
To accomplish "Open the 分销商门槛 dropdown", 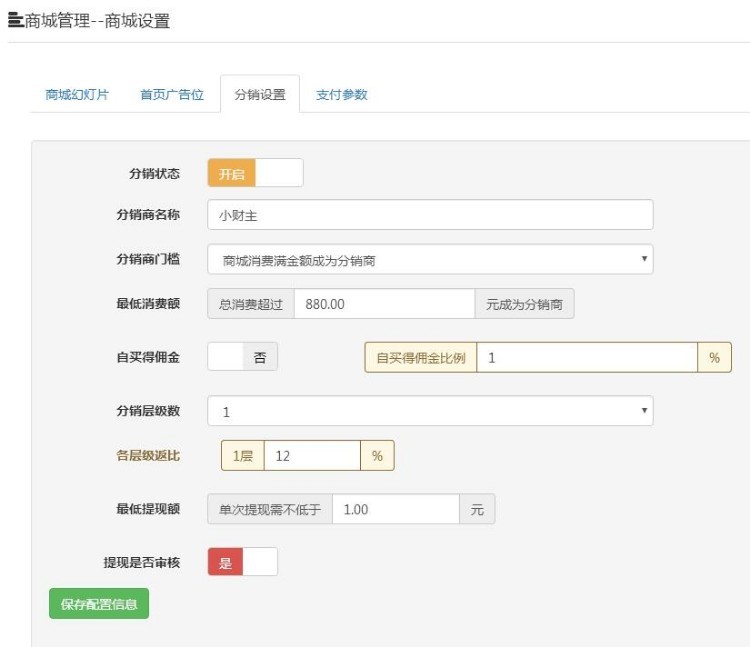I will click(x=430, y=260).
